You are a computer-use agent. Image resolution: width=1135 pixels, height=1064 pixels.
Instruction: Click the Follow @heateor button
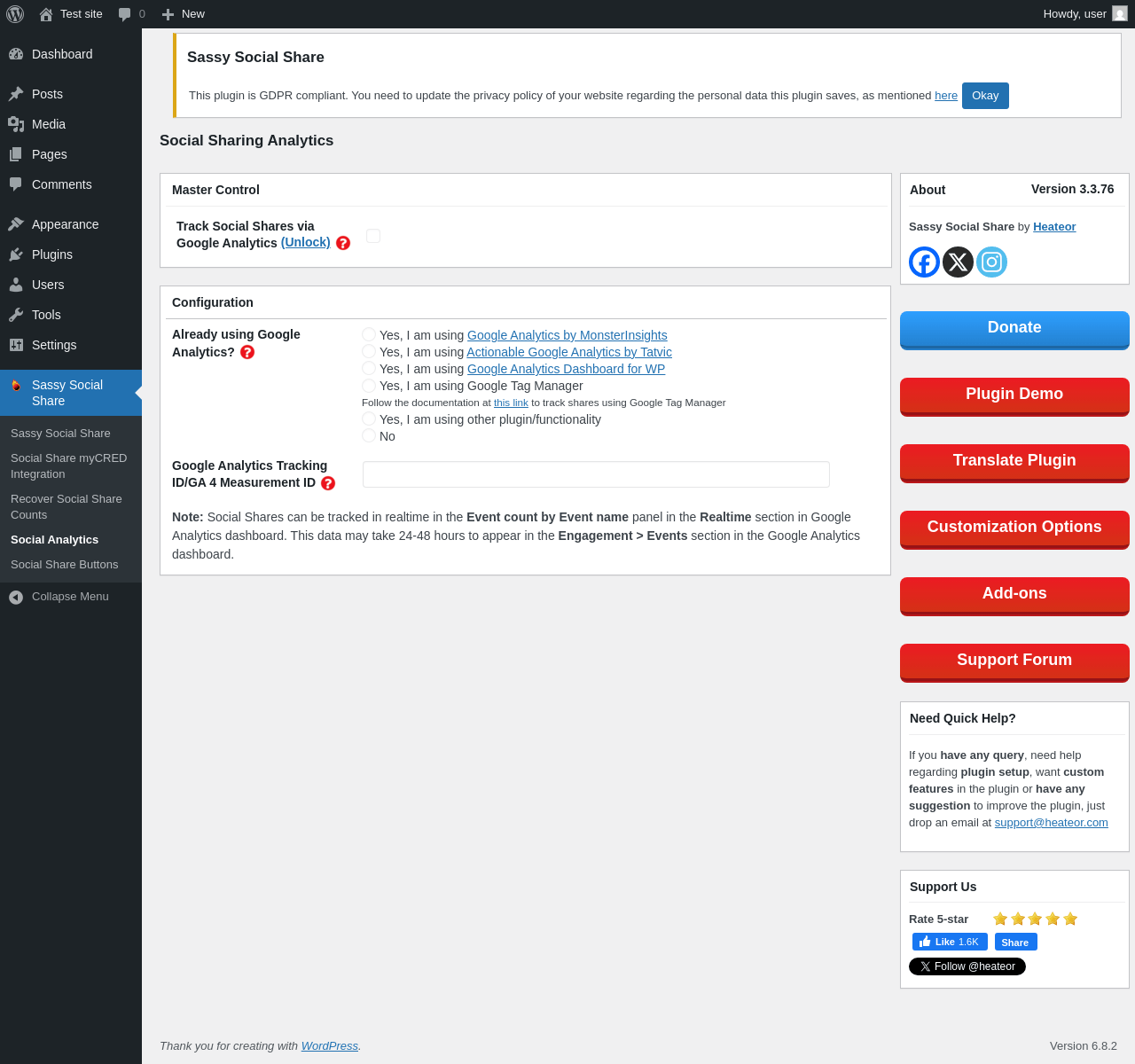[x=967, y=966]
